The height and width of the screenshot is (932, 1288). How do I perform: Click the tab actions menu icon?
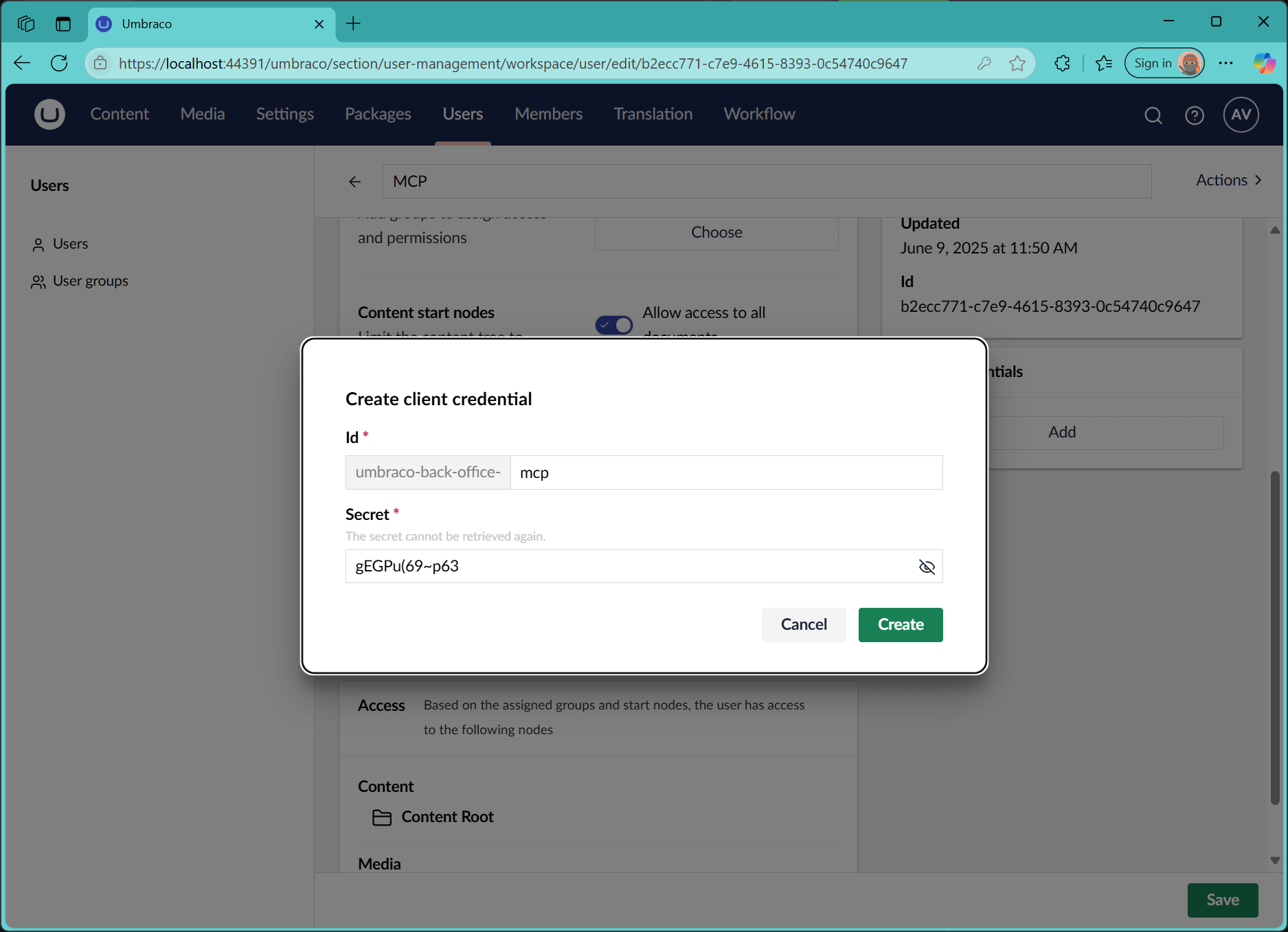63,23
